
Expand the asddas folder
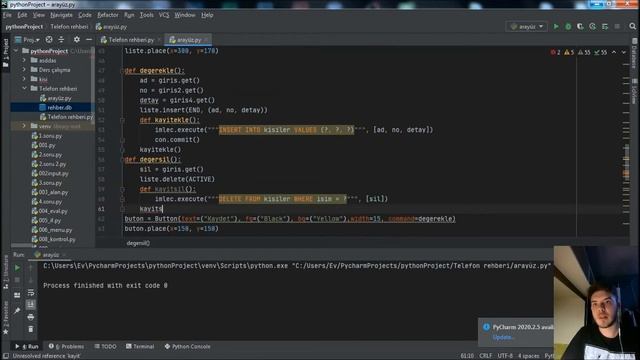(24, 60)
